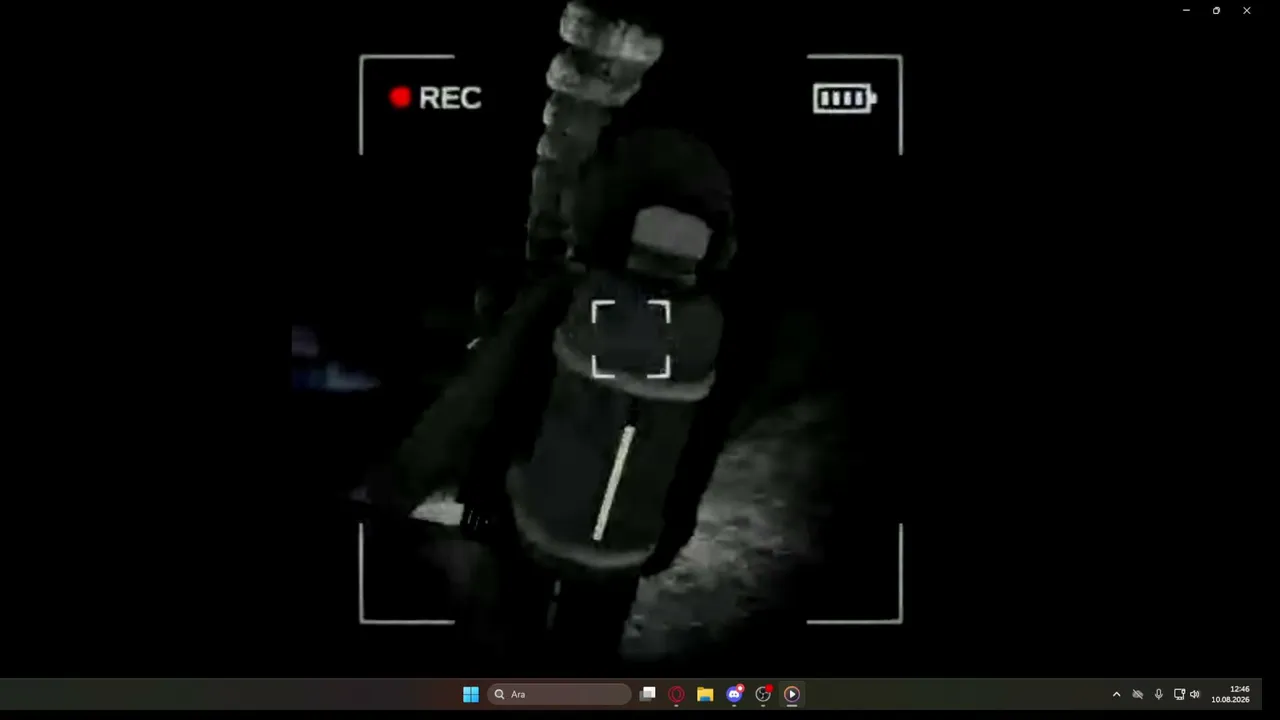
Task: Open the crossed-out cloud sync tray icon
Action: (x=1137, y=694)
